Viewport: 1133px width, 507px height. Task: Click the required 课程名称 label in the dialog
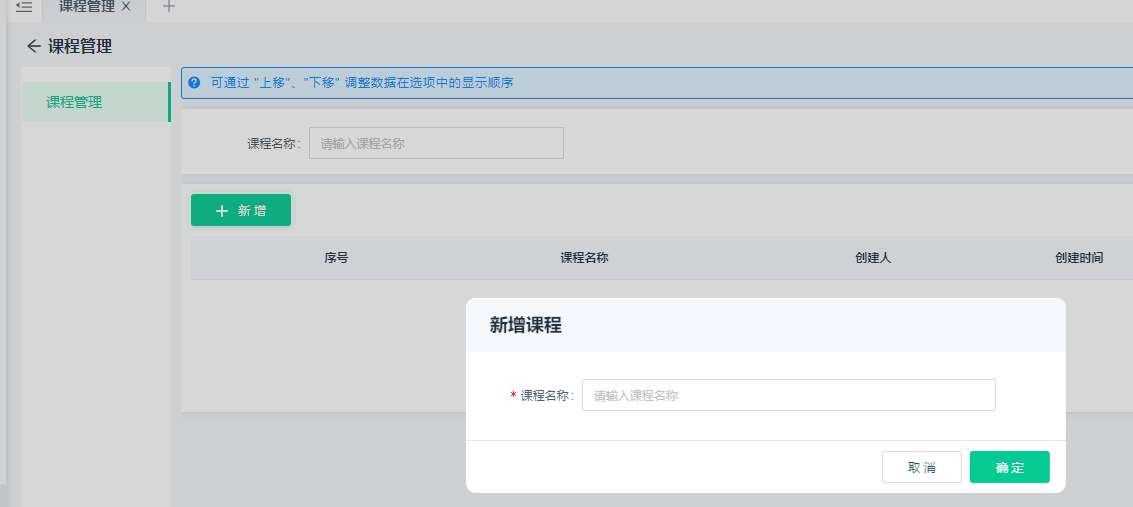click(x=546, y=395)
